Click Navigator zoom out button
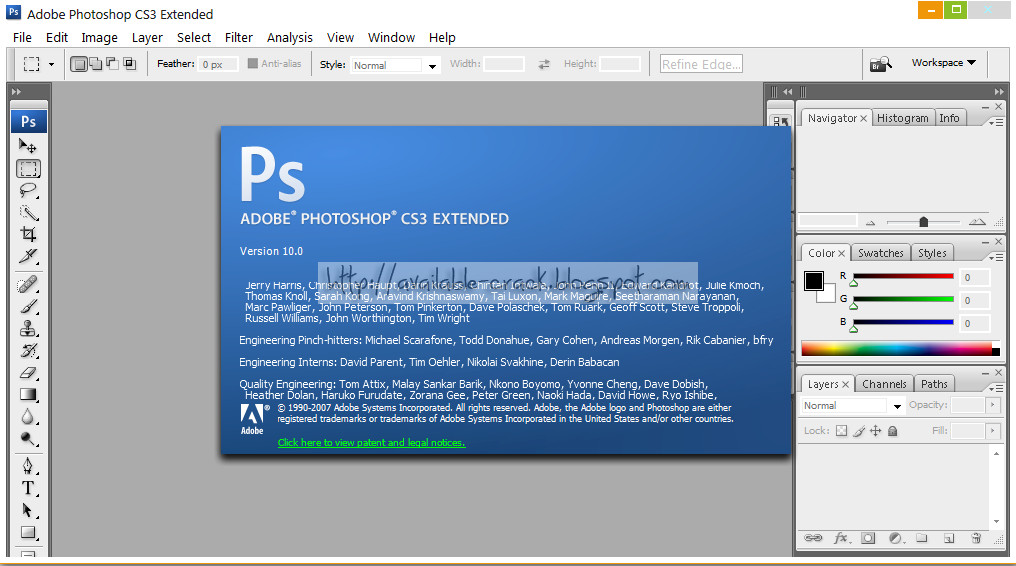The width and height of the screenshot is (1016, 566). [870, 223]
